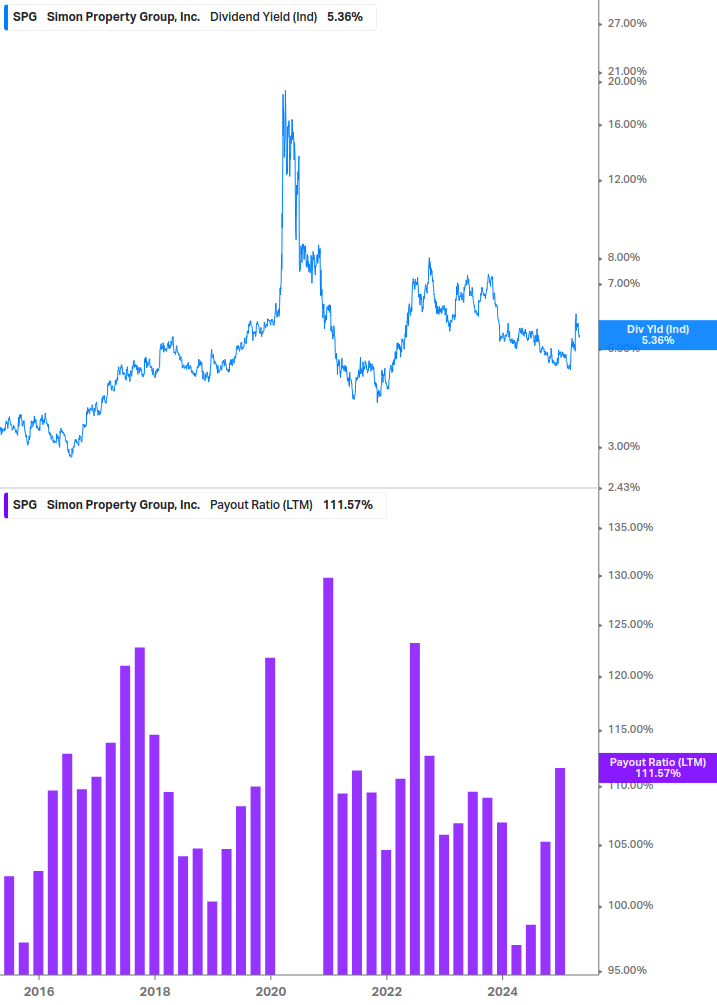
Task: Click the SPG Dividend Yield legend label
Action: coord(190,17)
